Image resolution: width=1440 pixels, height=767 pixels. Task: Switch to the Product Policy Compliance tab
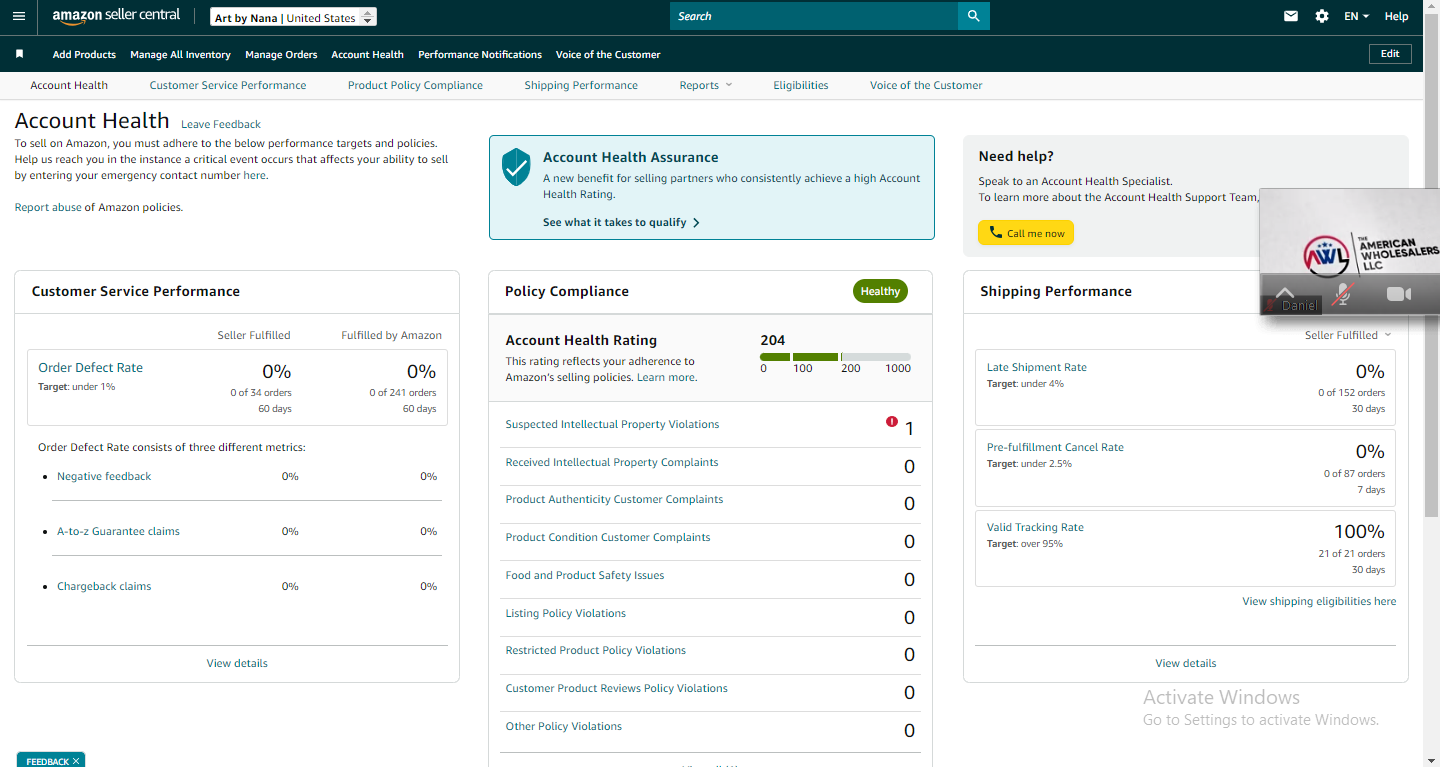[415, 85]
